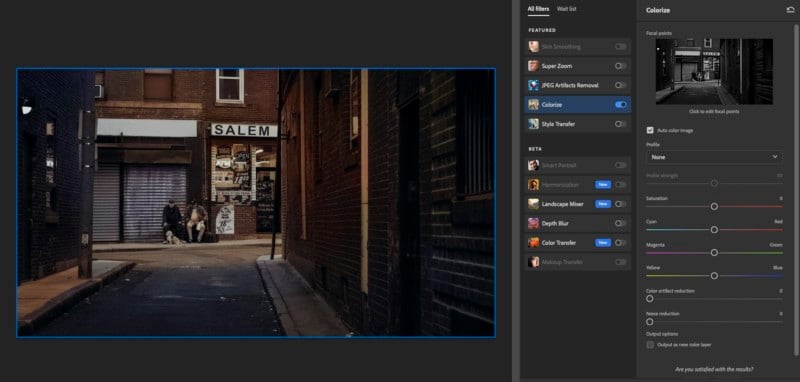
Task: Click the Style Transfer filter icon
Action: (x=534, y=124)
